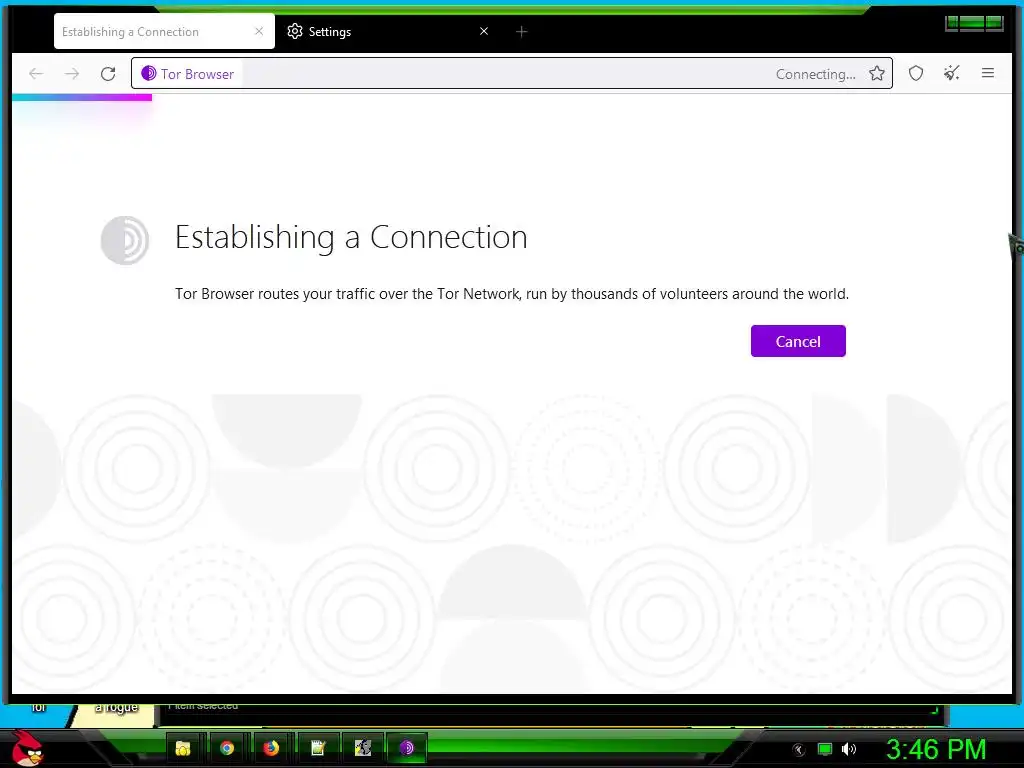Close the Settings tab

[484, 31]
